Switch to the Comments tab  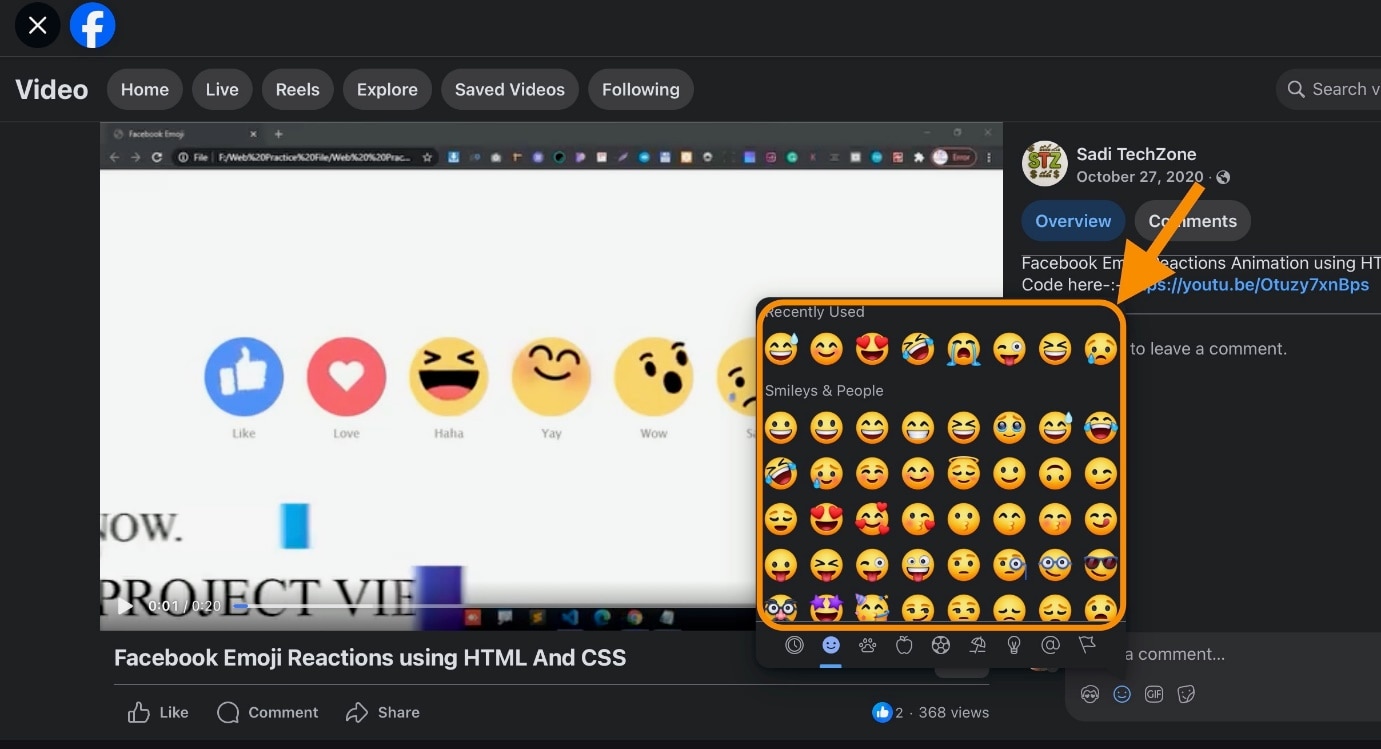coord(1192,221)
